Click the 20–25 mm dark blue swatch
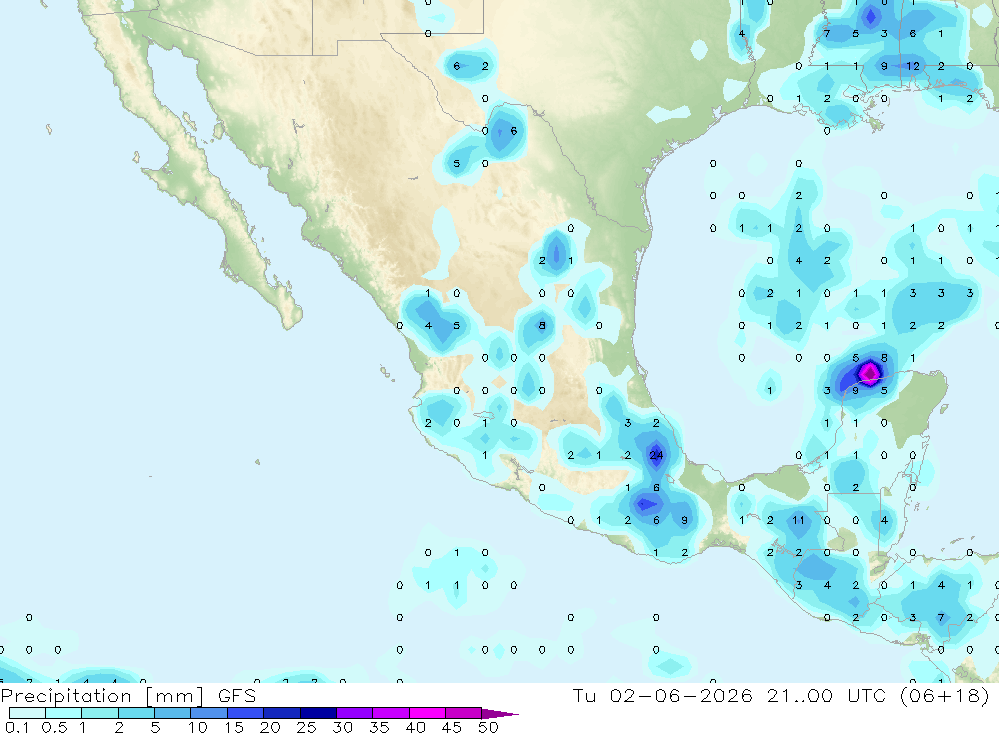The image size is (1000, 733). 281,713
